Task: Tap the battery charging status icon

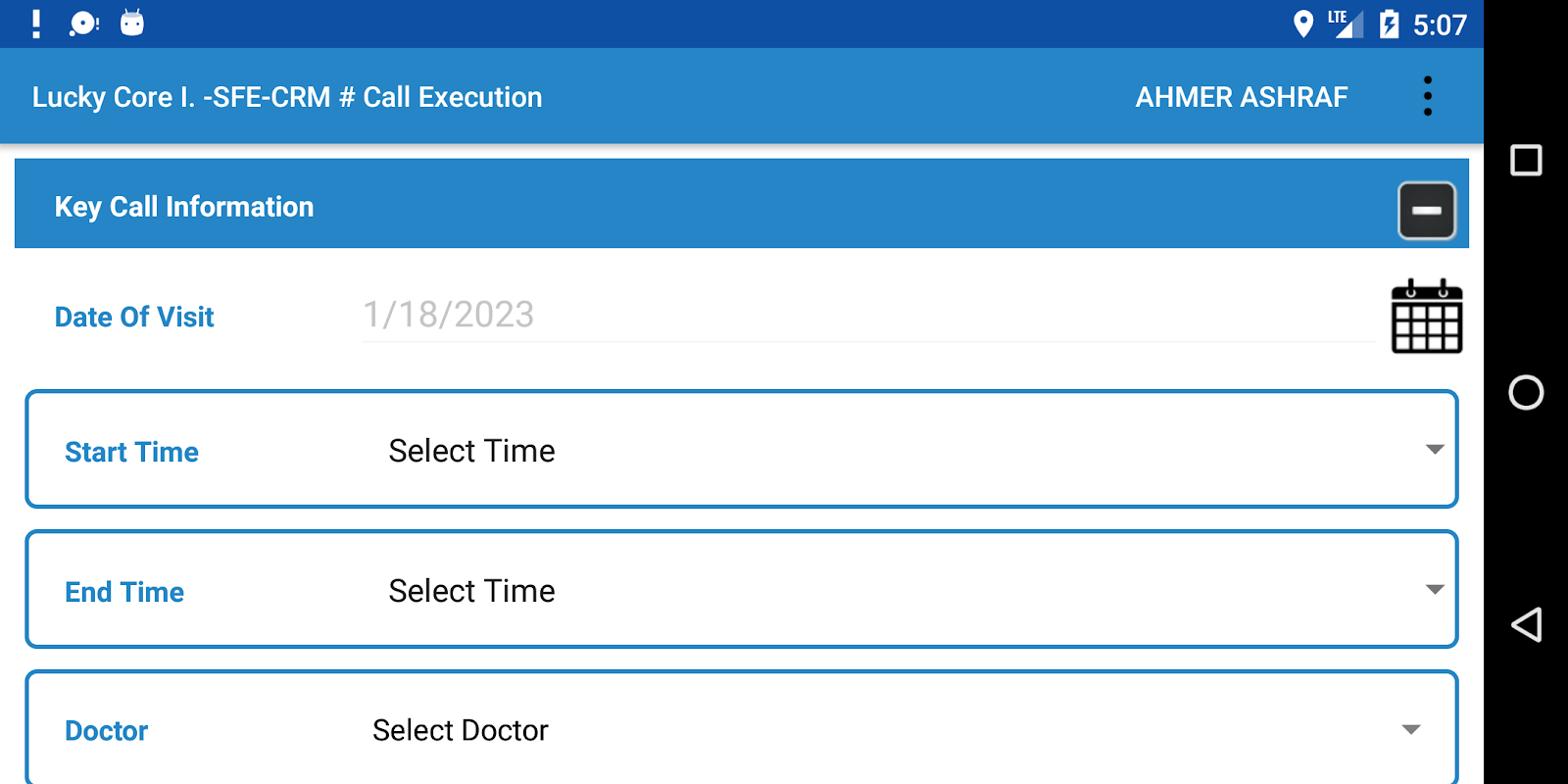Action: pyautogui.click(x=1389, y=24)
